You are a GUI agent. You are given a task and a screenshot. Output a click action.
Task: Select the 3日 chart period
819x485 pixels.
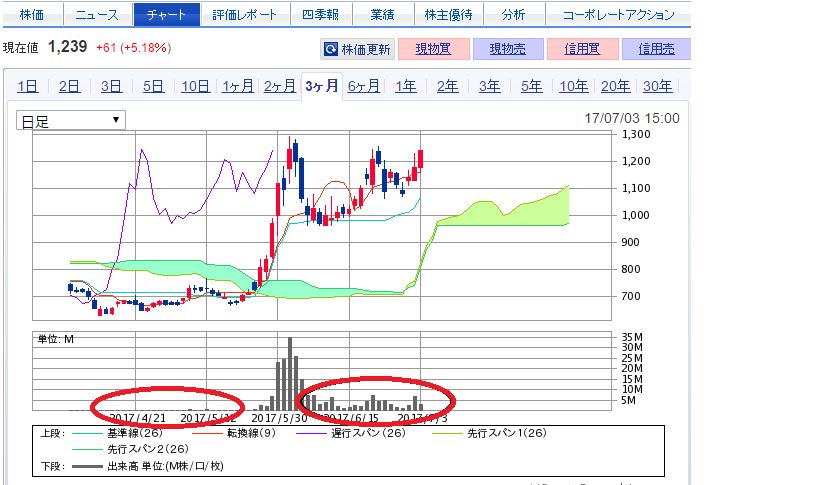[111, 86]
